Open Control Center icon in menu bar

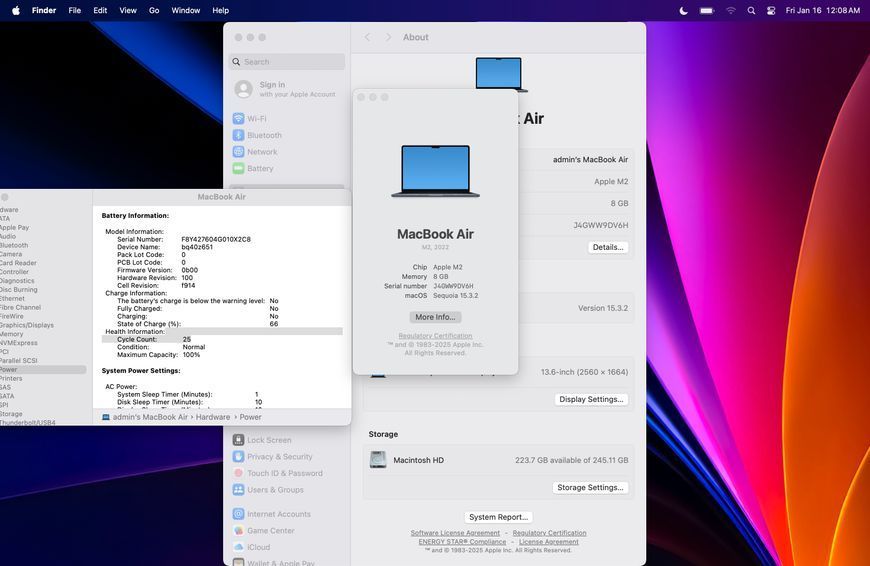[771, 10]
